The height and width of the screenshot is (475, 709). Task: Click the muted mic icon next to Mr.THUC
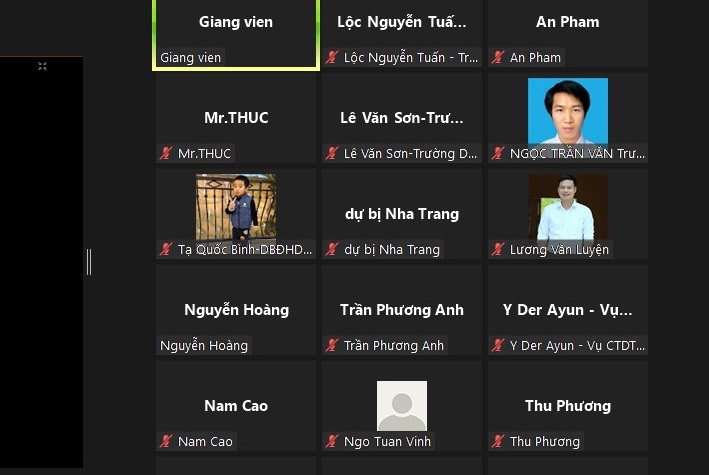tap(166, 153)
